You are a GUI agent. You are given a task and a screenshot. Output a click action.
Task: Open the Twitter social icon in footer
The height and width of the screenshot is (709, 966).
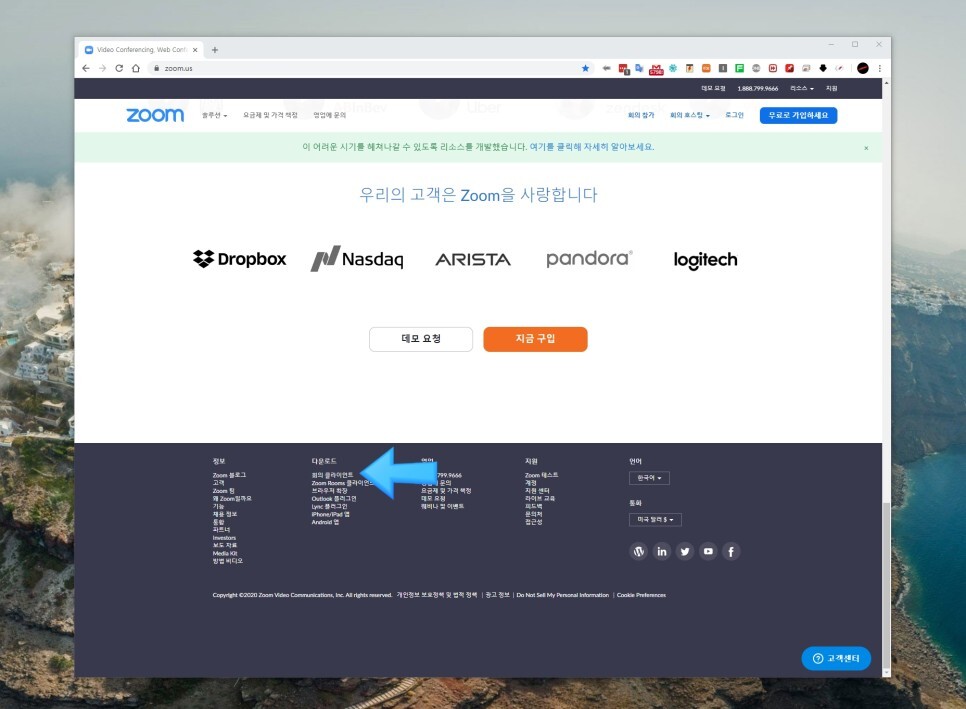685,551
